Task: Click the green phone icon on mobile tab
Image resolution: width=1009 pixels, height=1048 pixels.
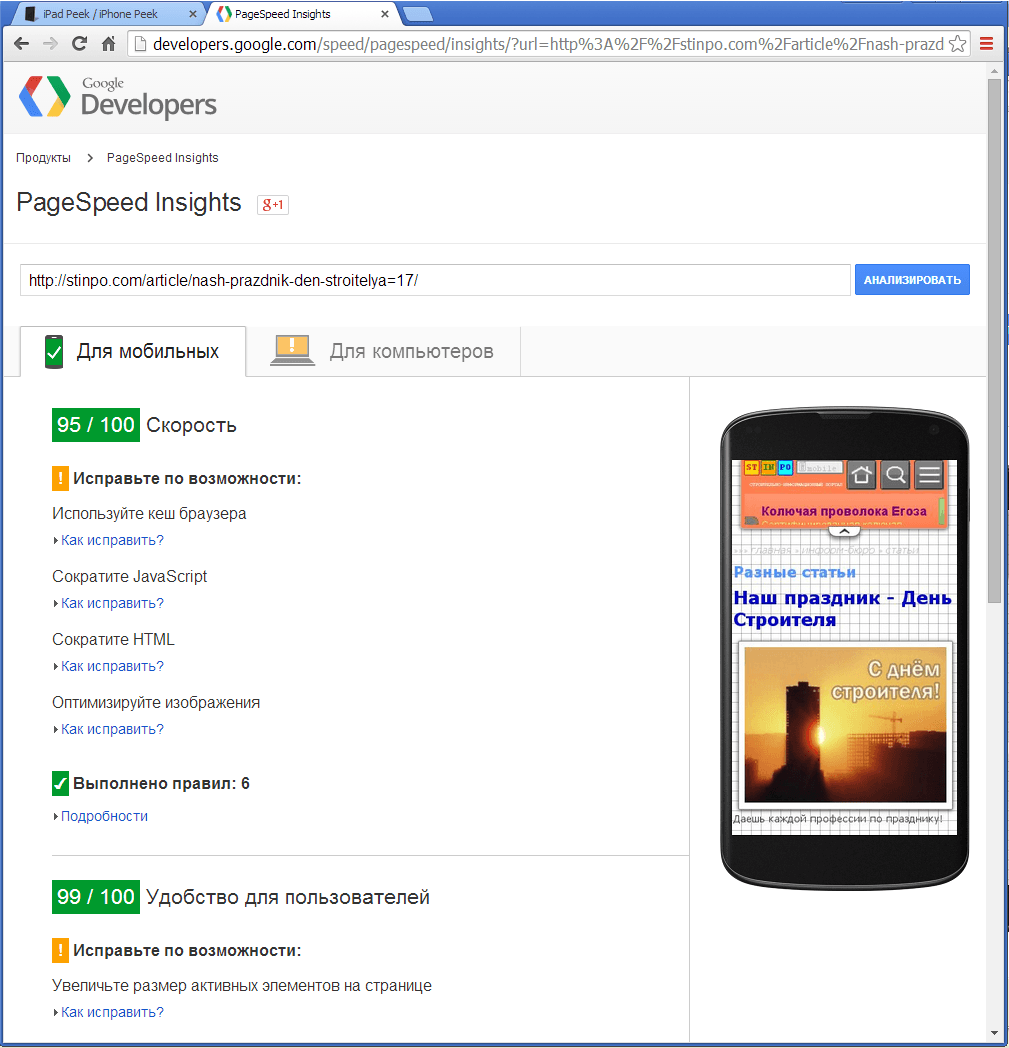Action: coord(54,352)
